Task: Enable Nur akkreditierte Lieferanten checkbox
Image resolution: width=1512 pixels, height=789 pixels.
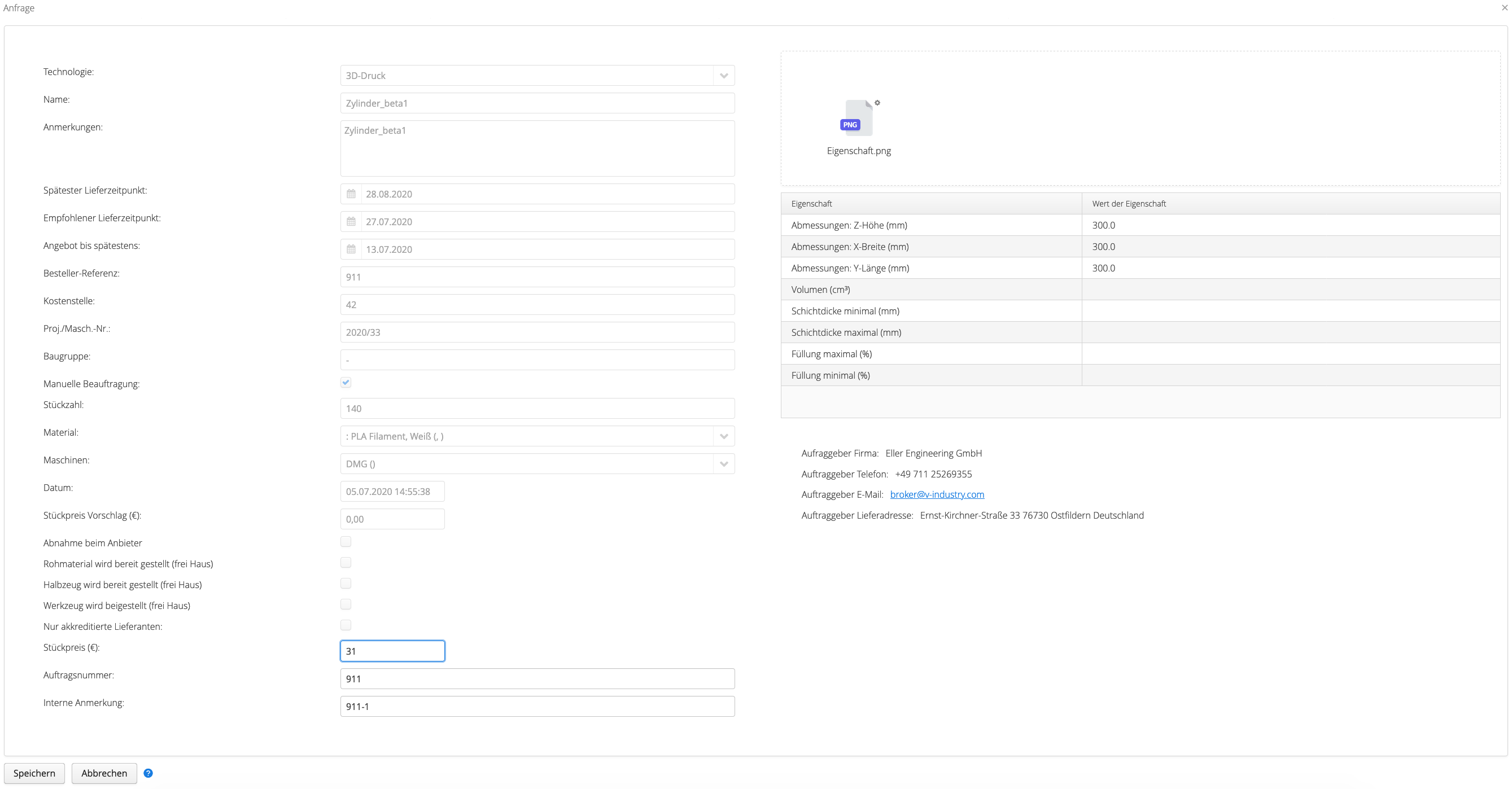Action: pyautogui.click(x=346, y=625)
